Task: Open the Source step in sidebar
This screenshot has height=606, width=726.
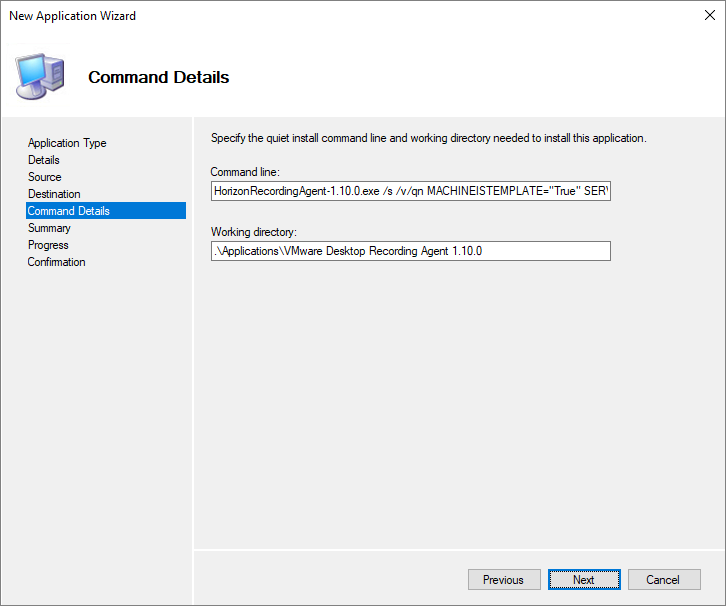Action: click(45, 177)
